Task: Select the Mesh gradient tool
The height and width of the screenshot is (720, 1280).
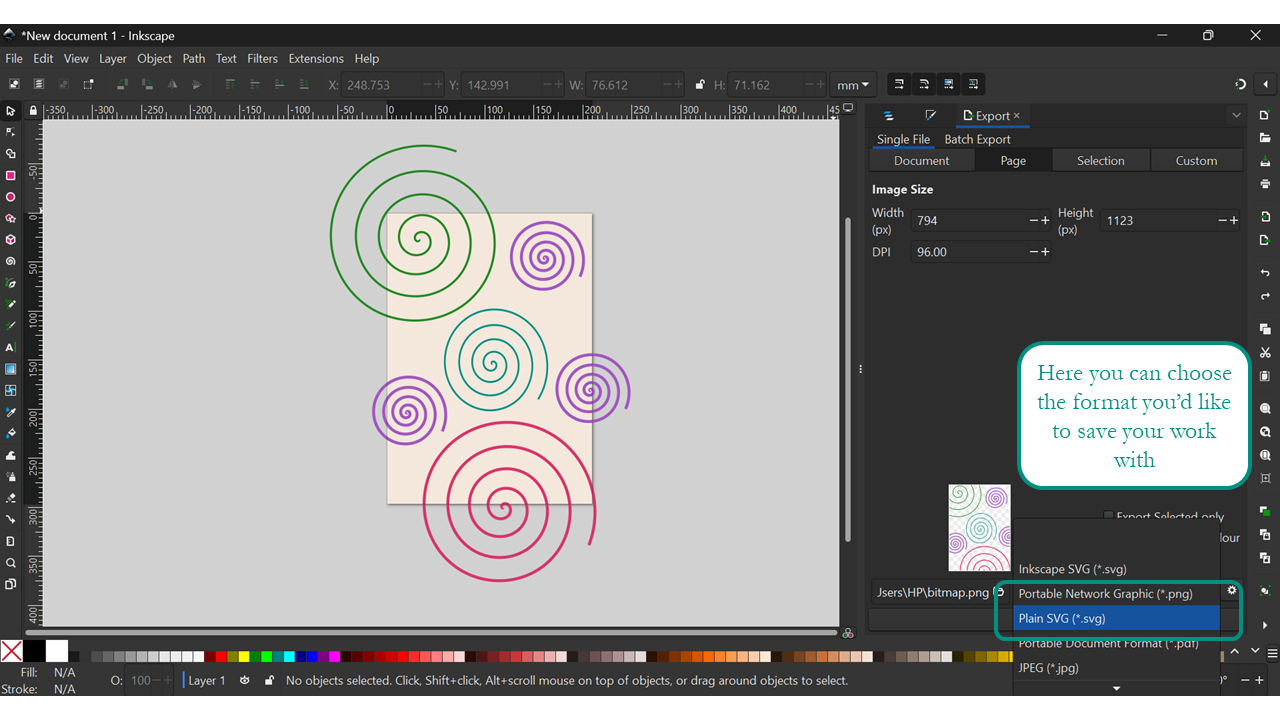Action: point(11,390)
